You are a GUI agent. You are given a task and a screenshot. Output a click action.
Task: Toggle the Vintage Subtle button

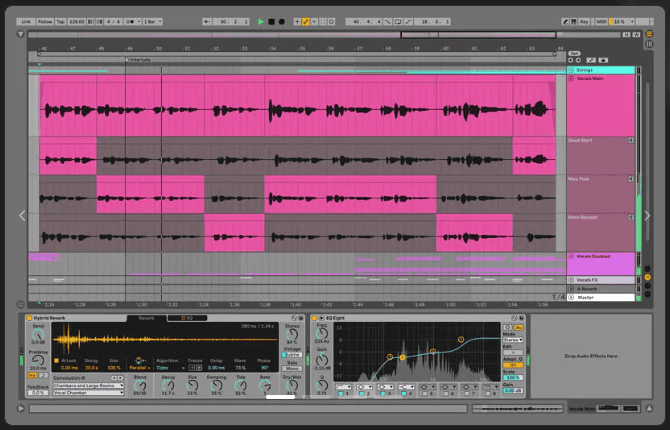coord(292,355)
